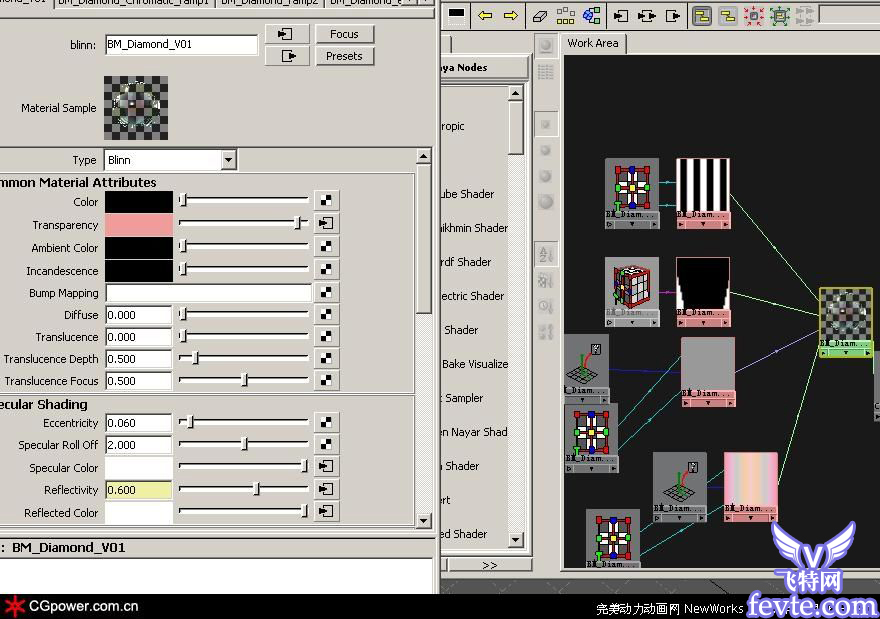Screen dimensions: 880x619
Task: Select the Sampler entry in node list
Action: 464,398
